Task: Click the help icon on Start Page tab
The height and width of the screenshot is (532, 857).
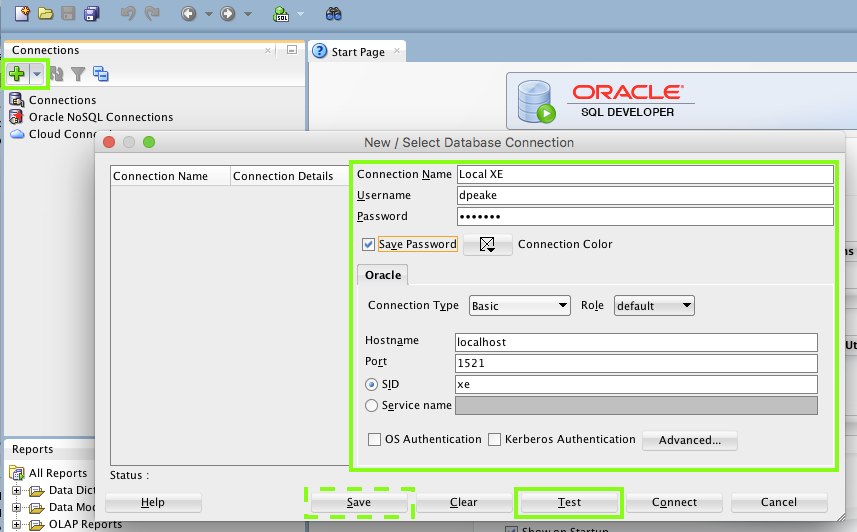Action: click(x=319, y=51)
